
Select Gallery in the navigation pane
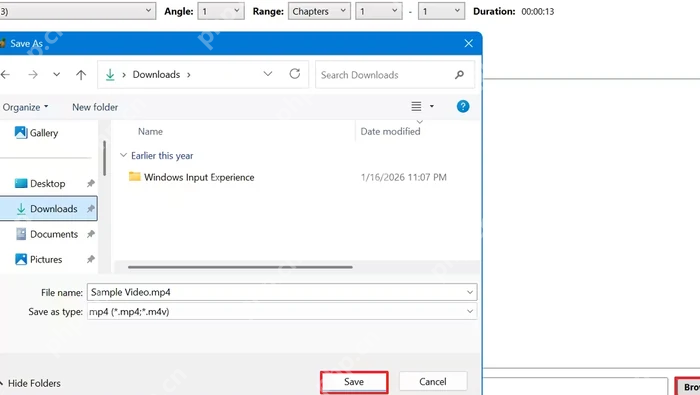(37, 133)
